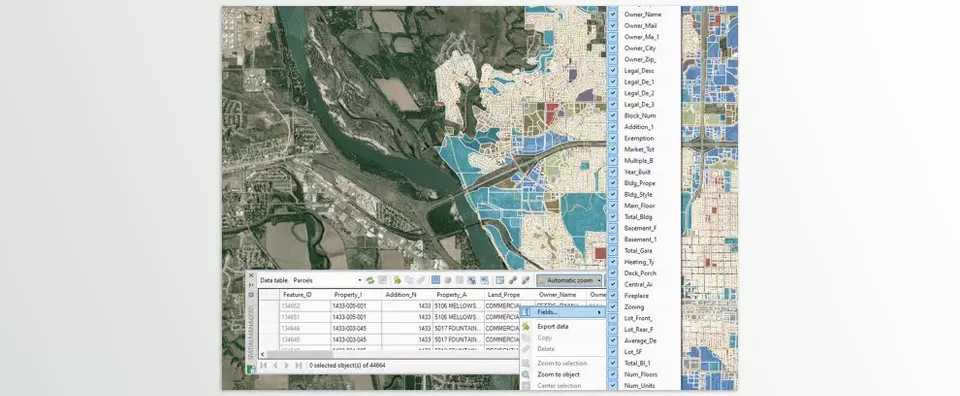This screenshot has height=396, width=960.
Task: Click the green refresh icon in Data table toolbar
Action: coord(370,280)
